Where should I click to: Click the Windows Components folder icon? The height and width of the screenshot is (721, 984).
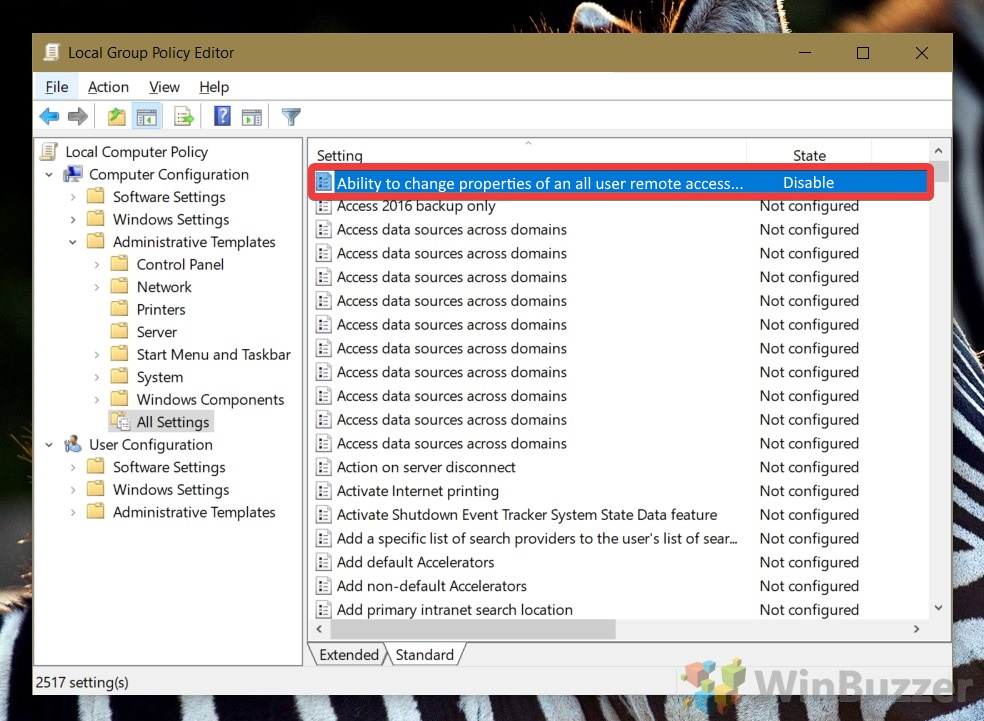click(119, 398)
